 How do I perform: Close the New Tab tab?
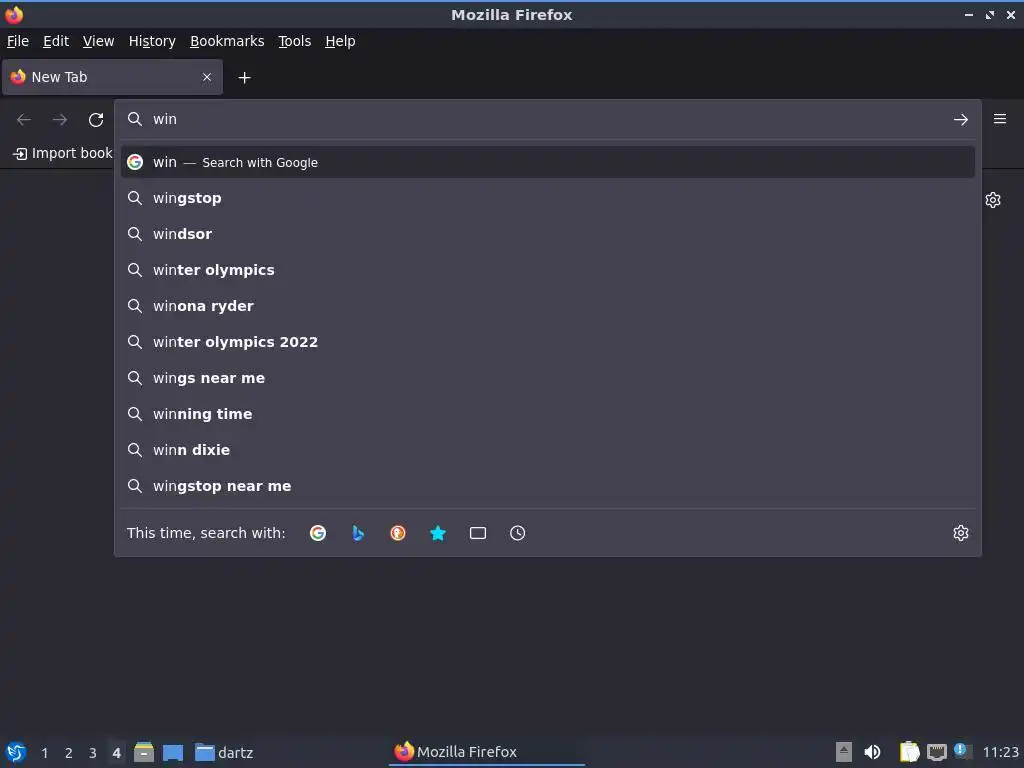(207, 77)
